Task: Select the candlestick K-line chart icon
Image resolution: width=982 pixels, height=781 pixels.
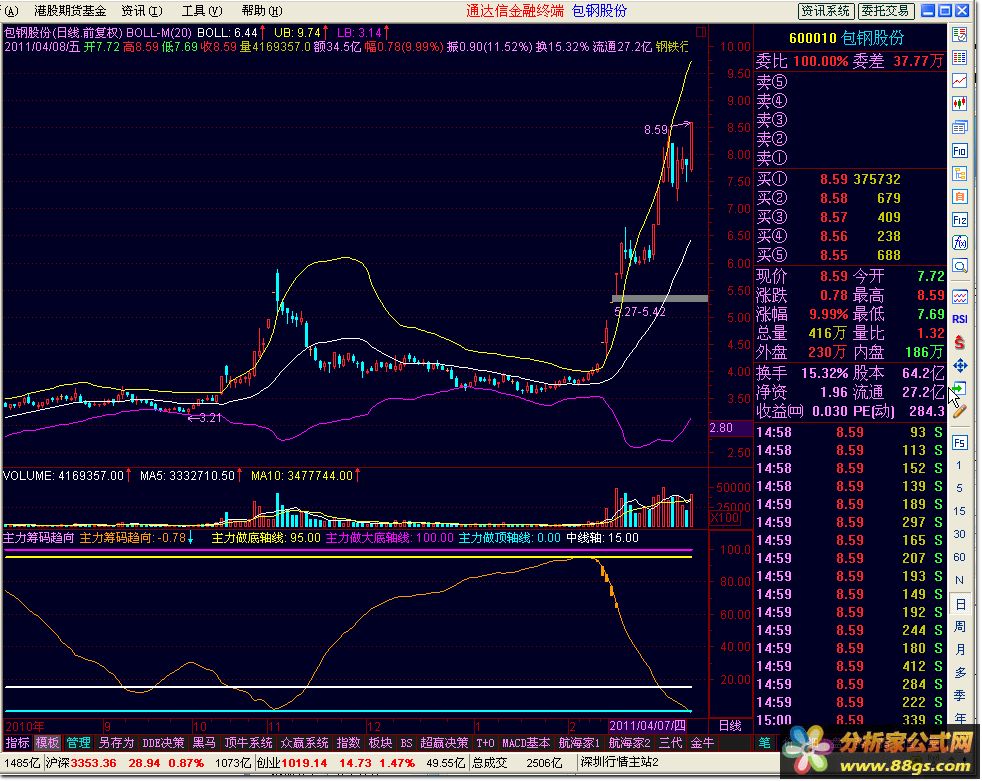Action: [959, 104]
